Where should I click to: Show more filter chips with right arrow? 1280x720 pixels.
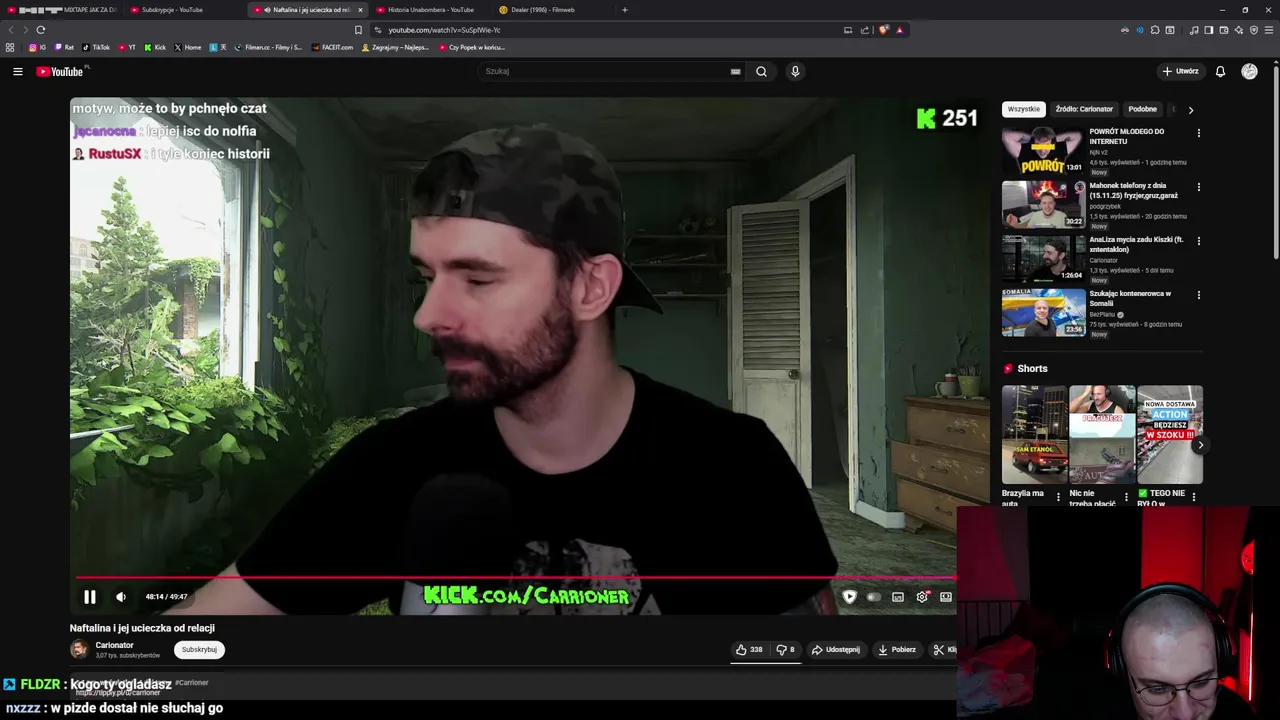click(x=1190, y=110)
